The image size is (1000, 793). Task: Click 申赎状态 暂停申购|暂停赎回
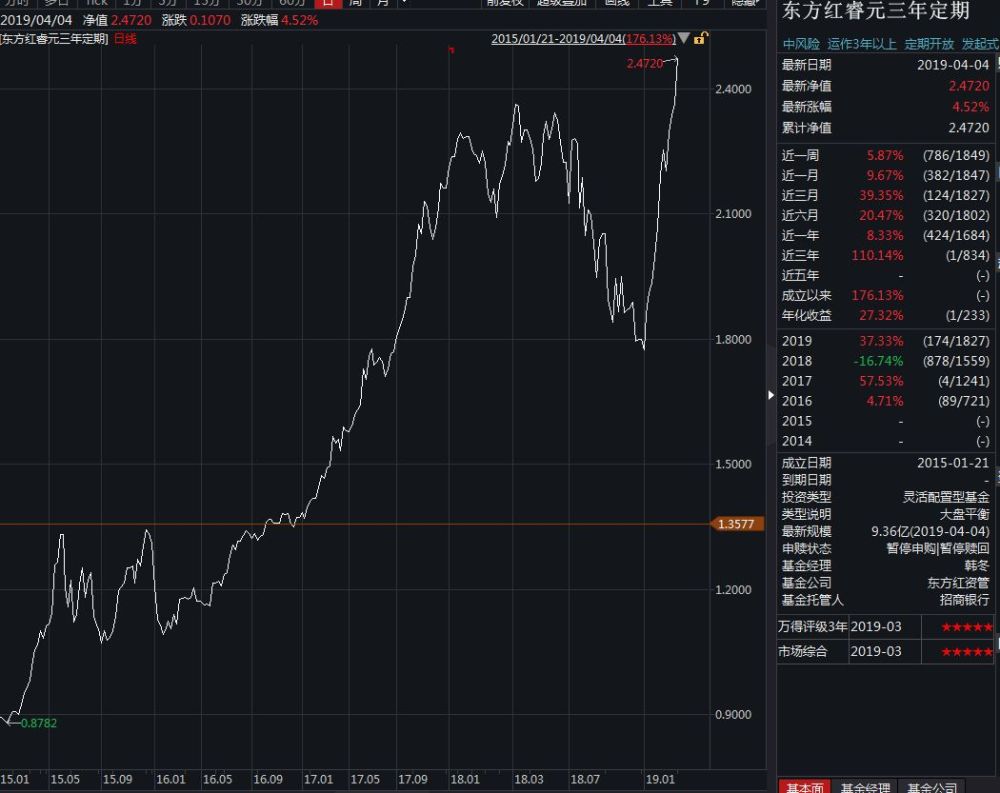938,549
